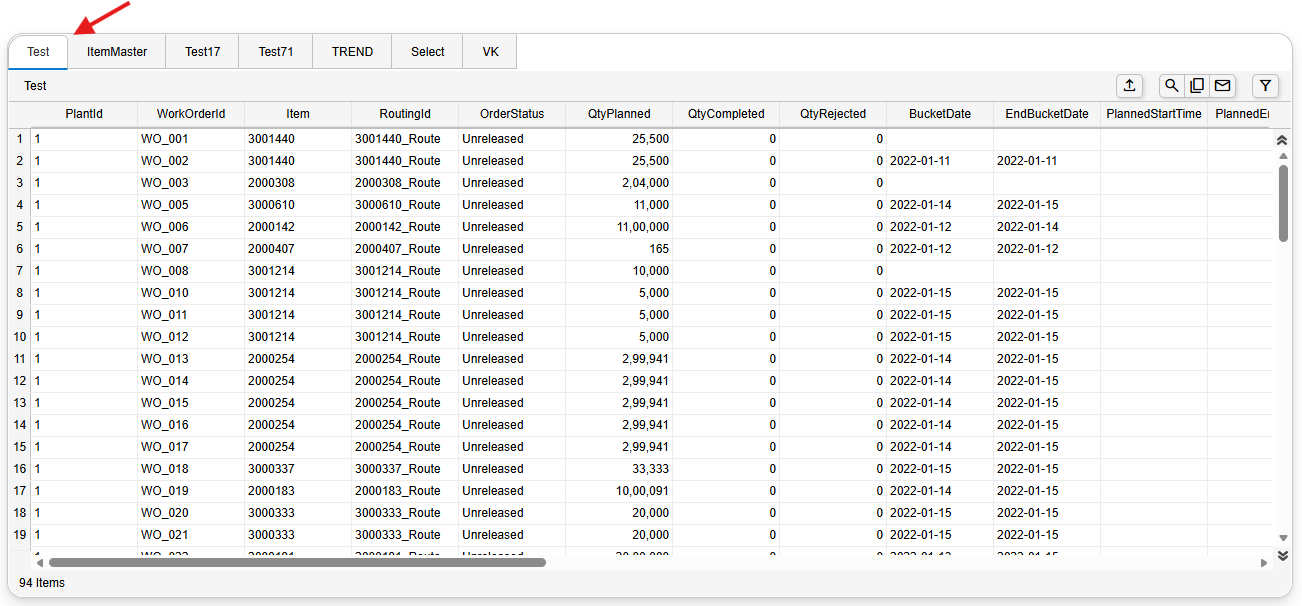Click the envelope mail icon
1302x606 pixels.
pos(1222,86)
